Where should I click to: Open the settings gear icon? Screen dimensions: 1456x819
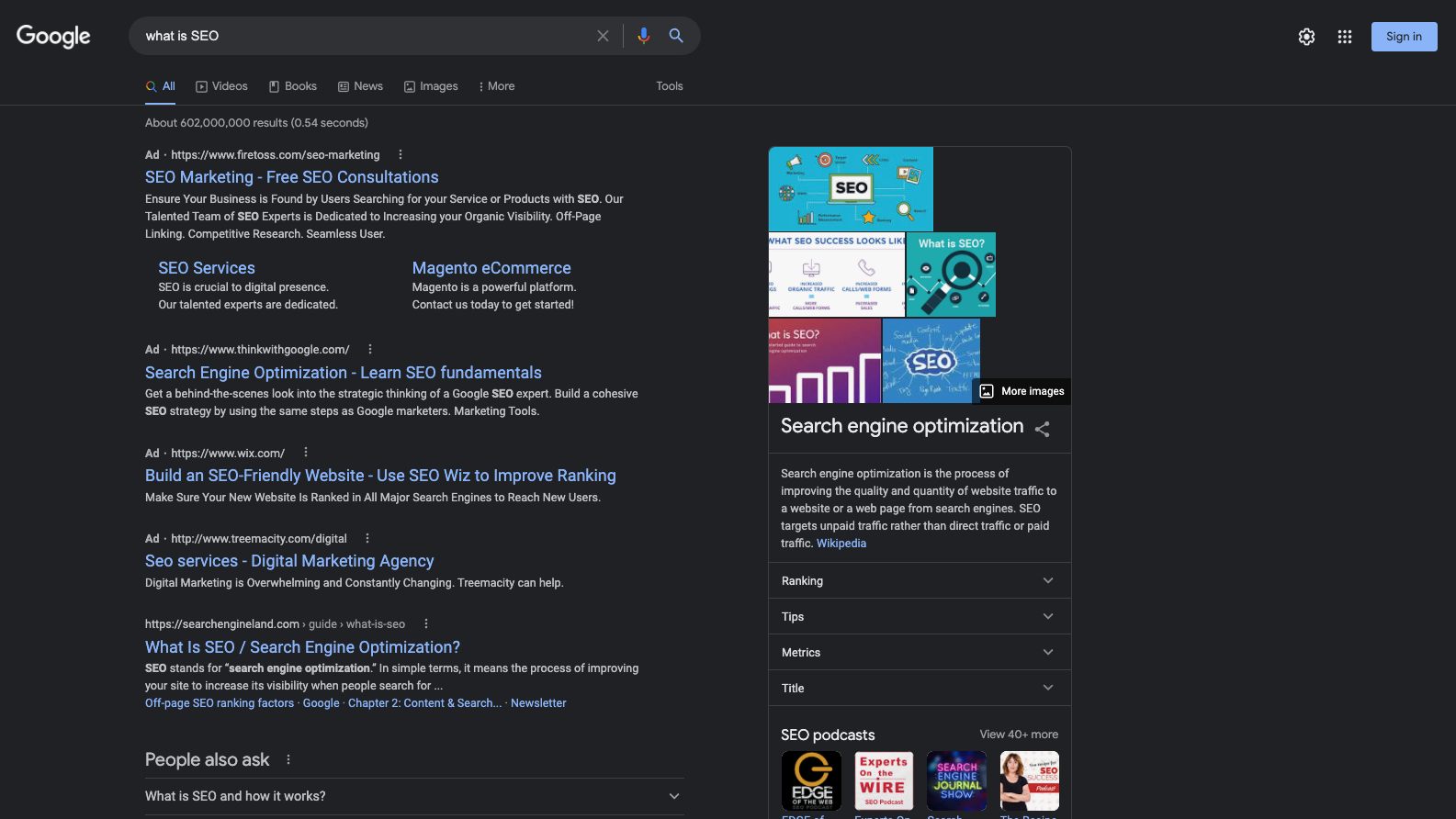point(1306,37)
